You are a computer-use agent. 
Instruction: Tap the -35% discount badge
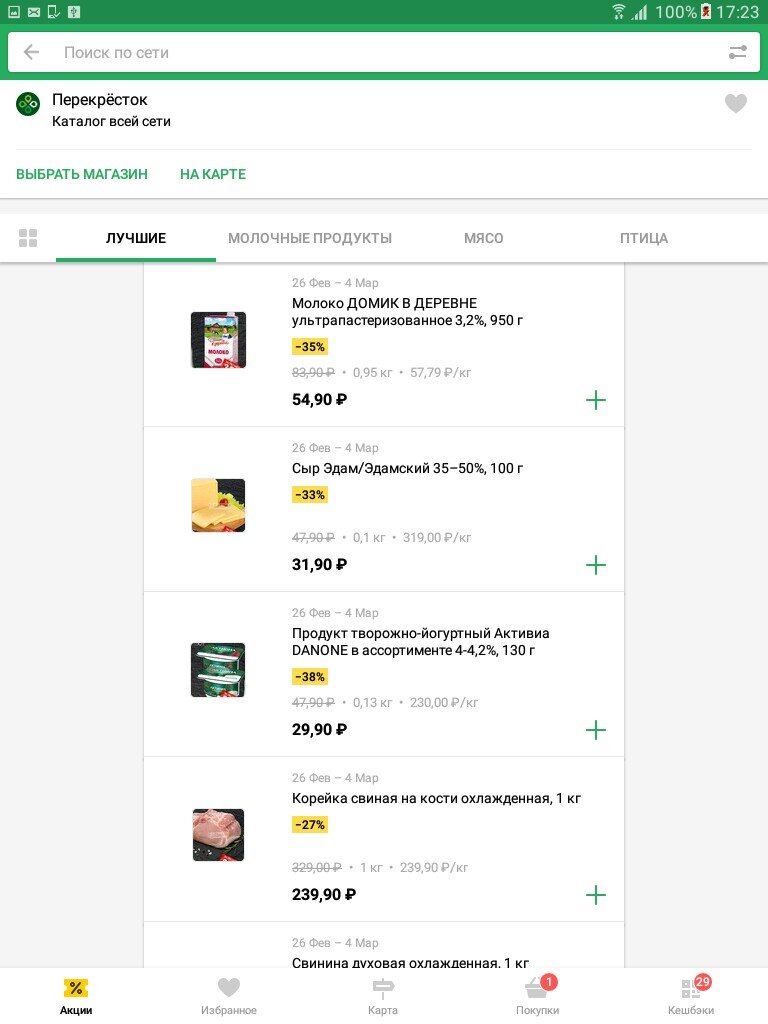pos(310,347)
